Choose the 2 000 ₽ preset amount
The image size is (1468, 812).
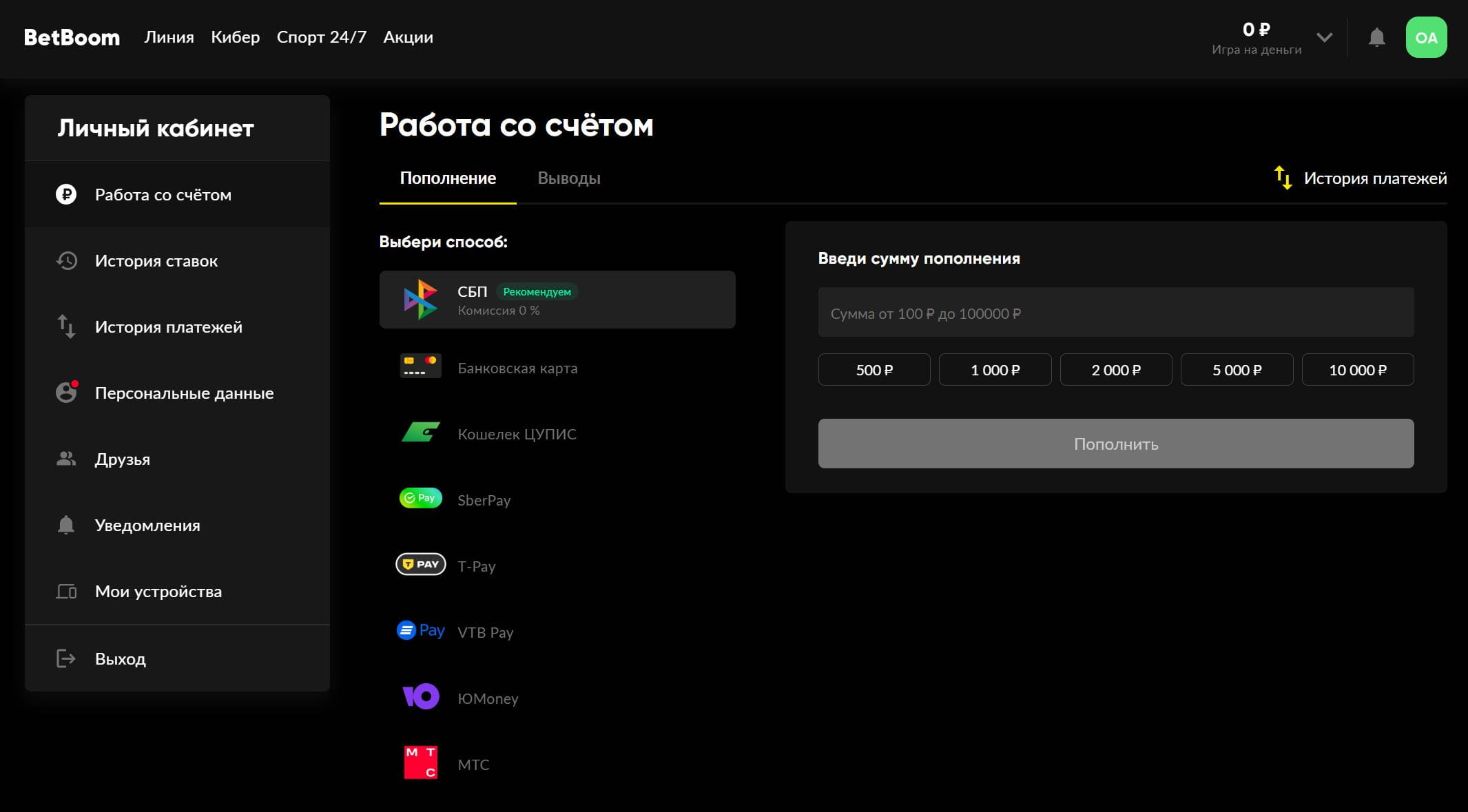1116,370
